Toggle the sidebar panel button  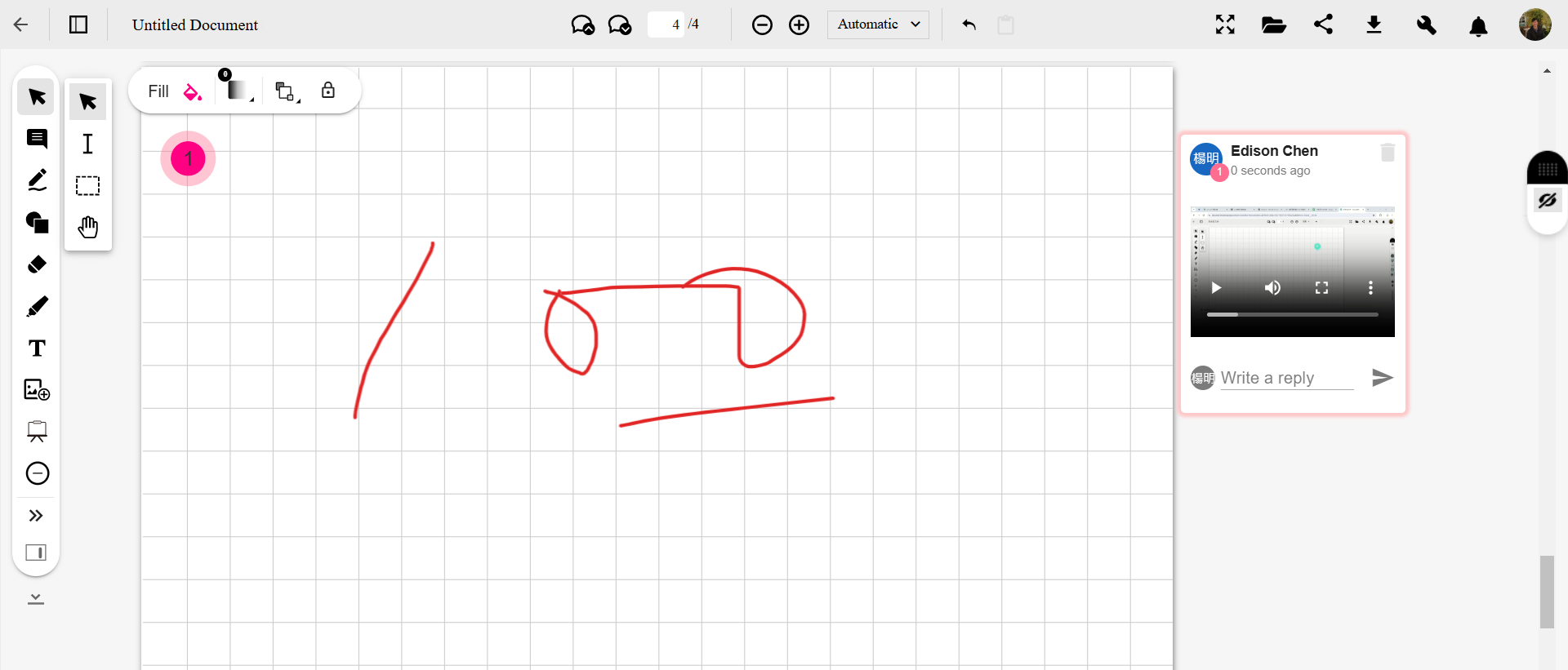coord(78,24)
